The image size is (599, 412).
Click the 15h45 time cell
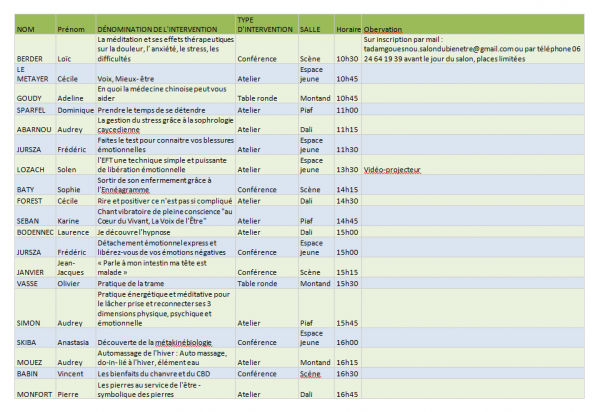[x=348, y=308]
